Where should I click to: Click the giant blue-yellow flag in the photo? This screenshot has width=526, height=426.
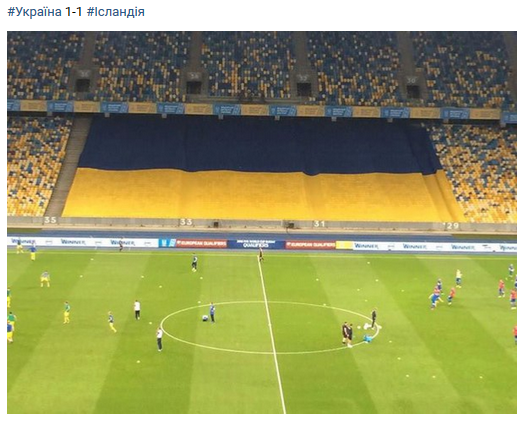(x=258, y=169)
